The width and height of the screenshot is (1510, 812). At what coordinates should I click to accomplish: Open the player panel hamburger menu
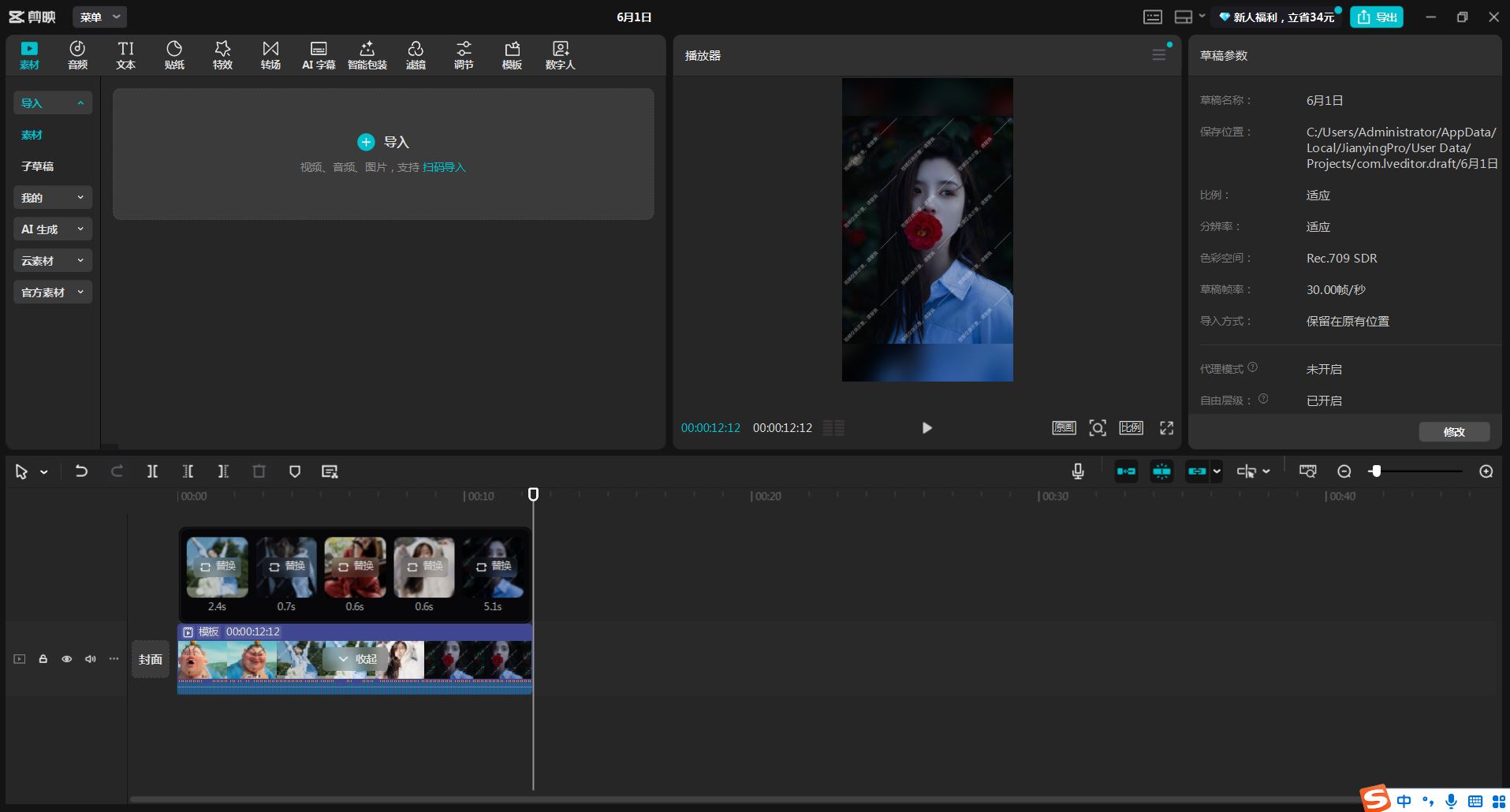1158,54
